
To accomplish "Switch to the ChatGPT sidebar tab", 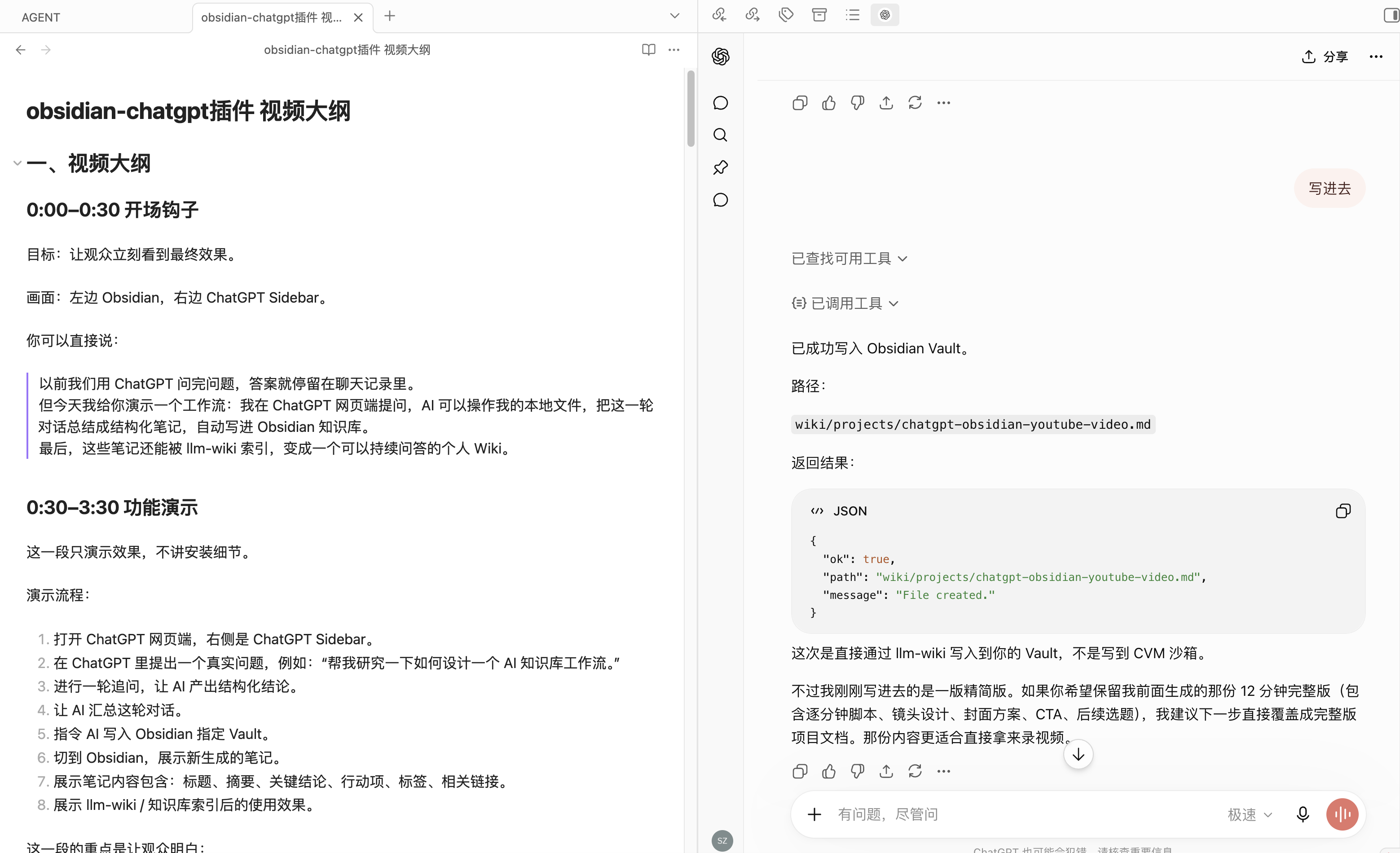I will (x=885, y=15).
